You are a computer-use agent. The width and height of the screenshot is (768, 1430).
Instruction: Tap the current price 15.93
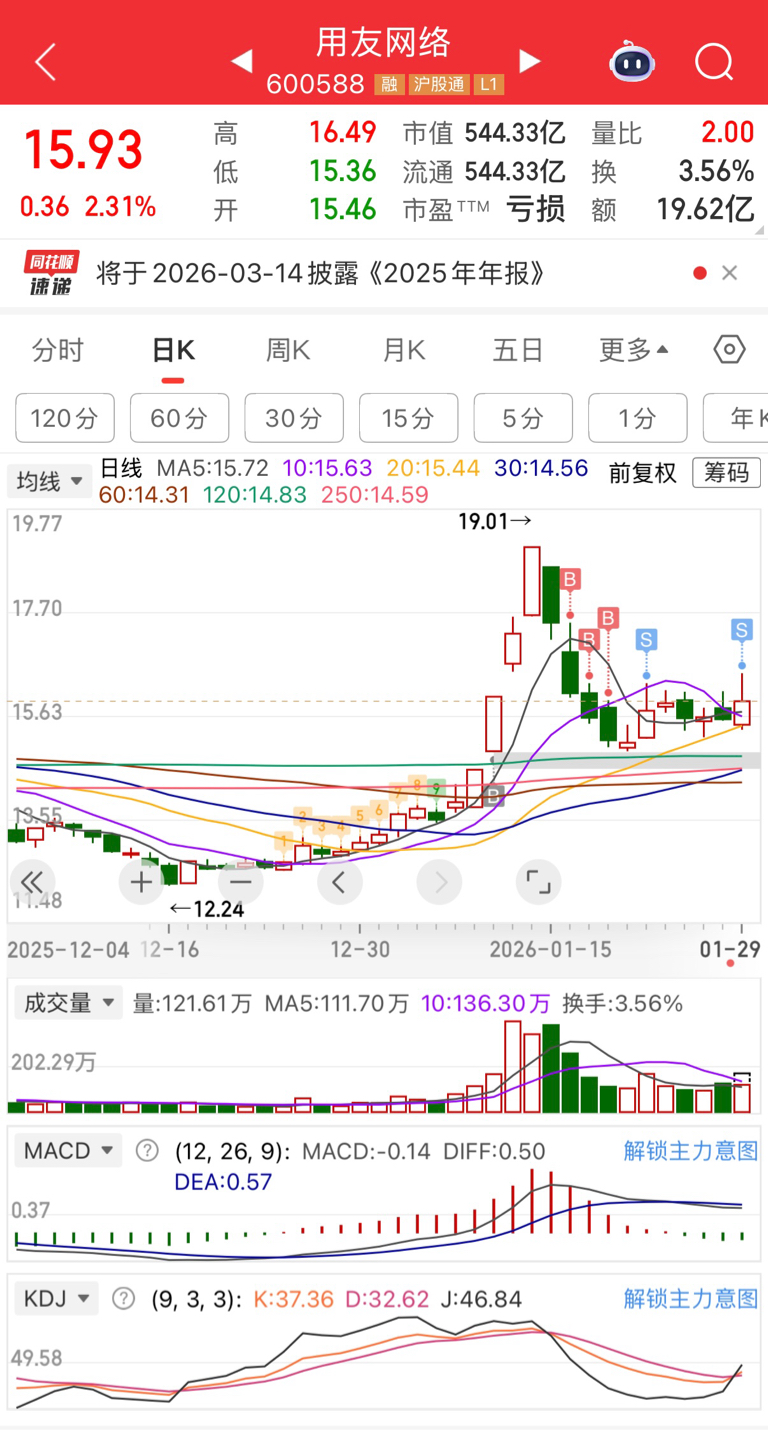point(84,150)
